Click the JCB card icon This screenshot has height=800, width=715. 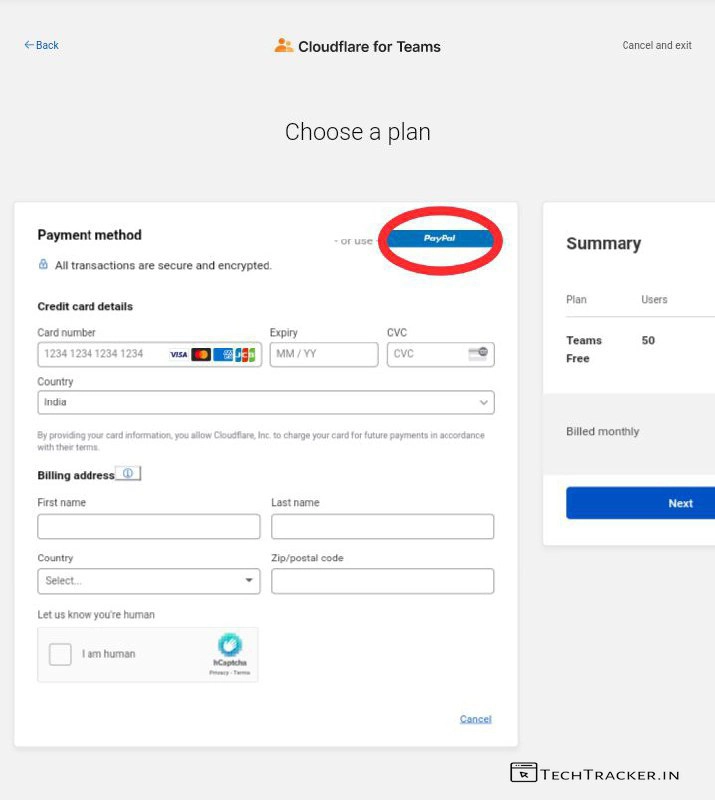click(245, 354)
